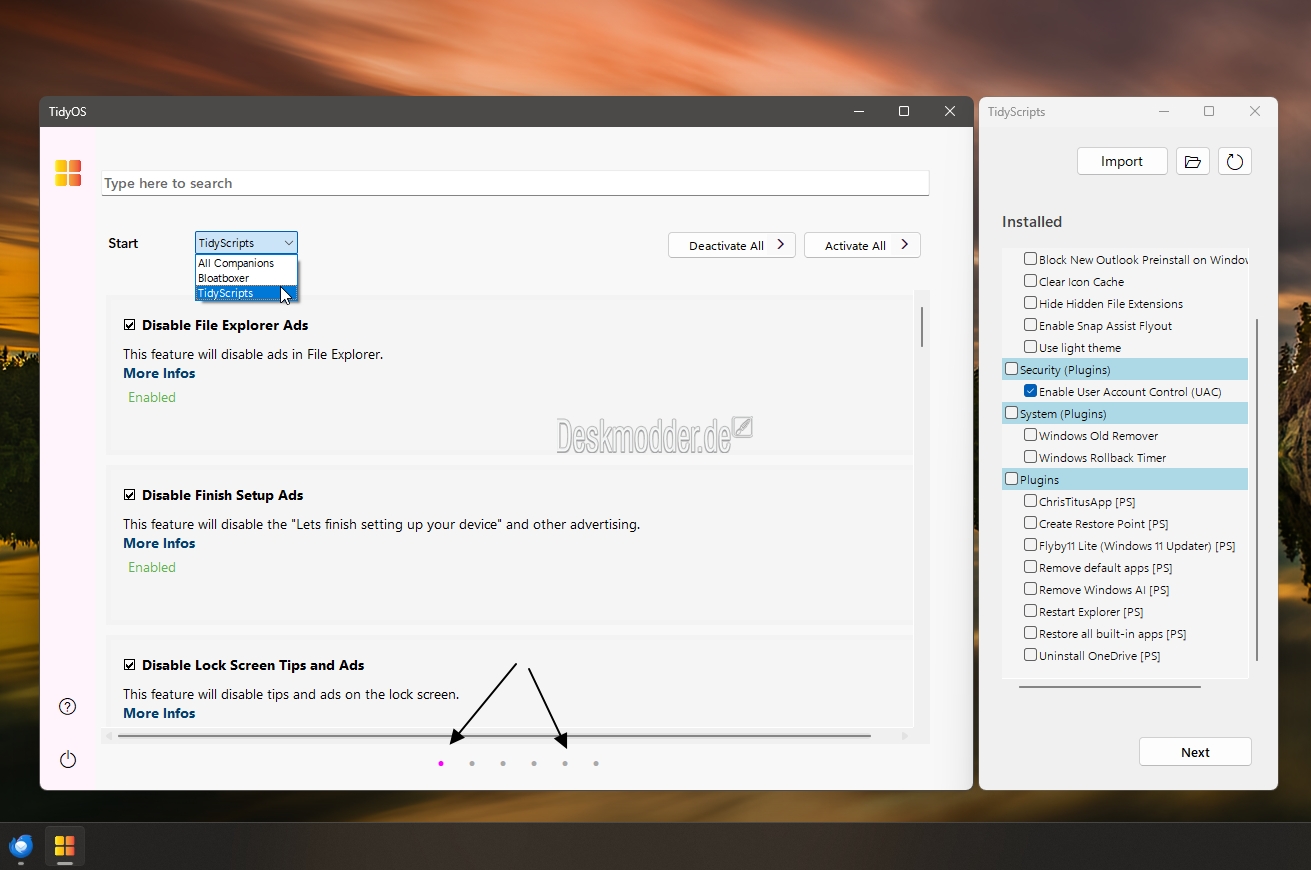Go to sixth page indicator dot

[x=596, y=764]
